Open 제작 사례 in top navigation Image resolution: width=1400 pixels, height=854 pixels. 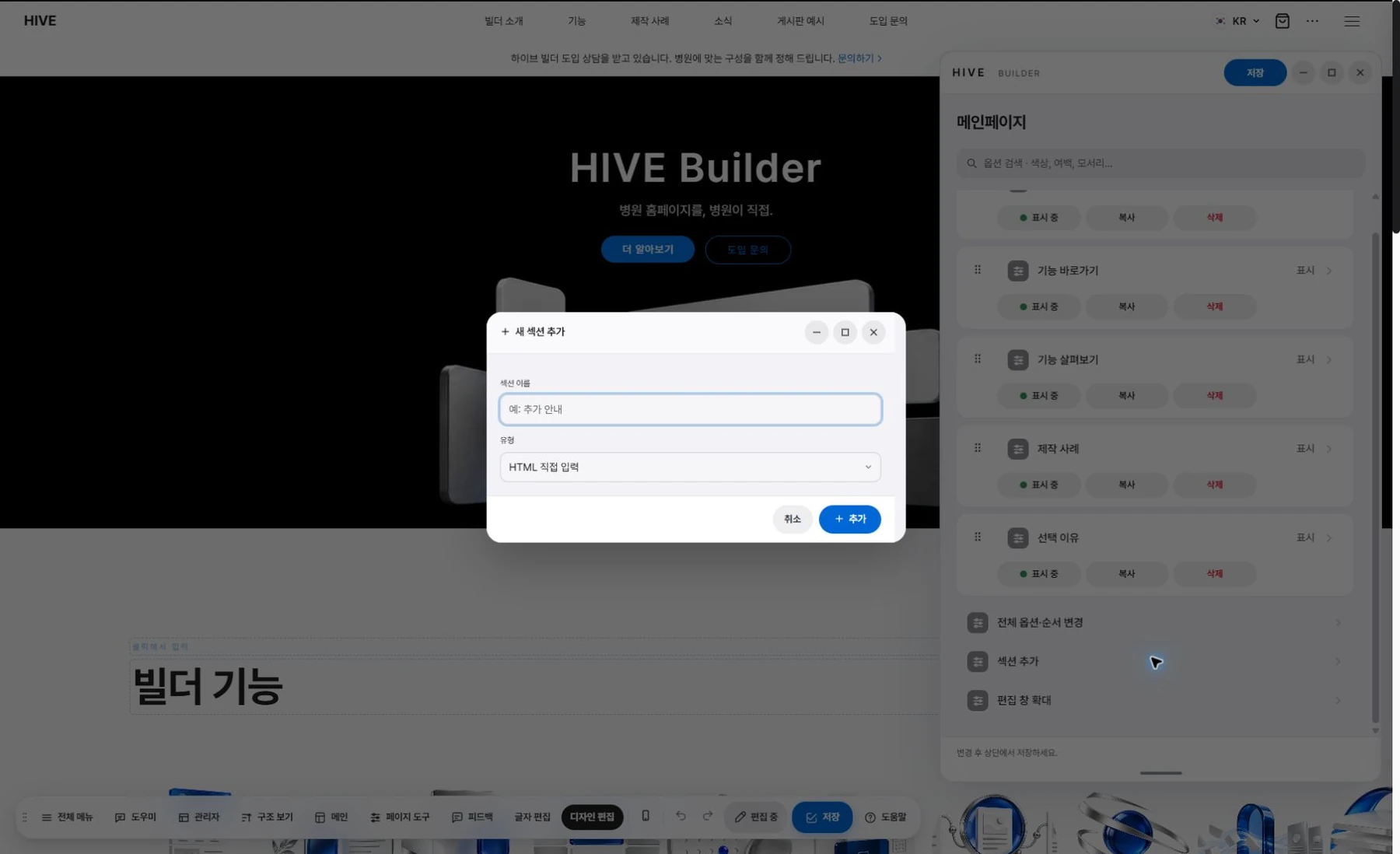click(650, 21)
